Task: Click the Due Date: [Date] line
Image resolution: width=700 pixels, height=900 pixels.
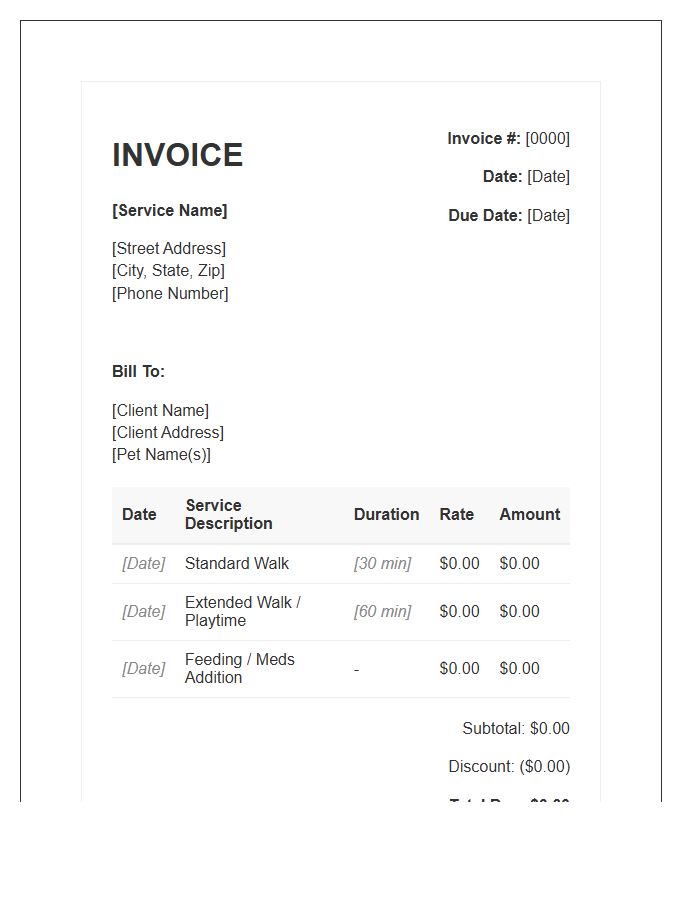Action: [509, 215]
